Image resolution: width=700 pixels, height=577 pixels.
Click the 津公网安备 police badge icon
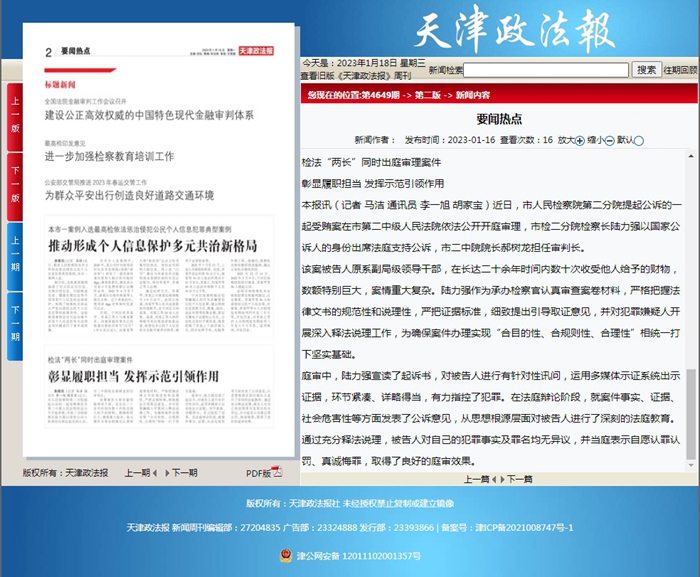pyautogui.click(x=286, y=556)
